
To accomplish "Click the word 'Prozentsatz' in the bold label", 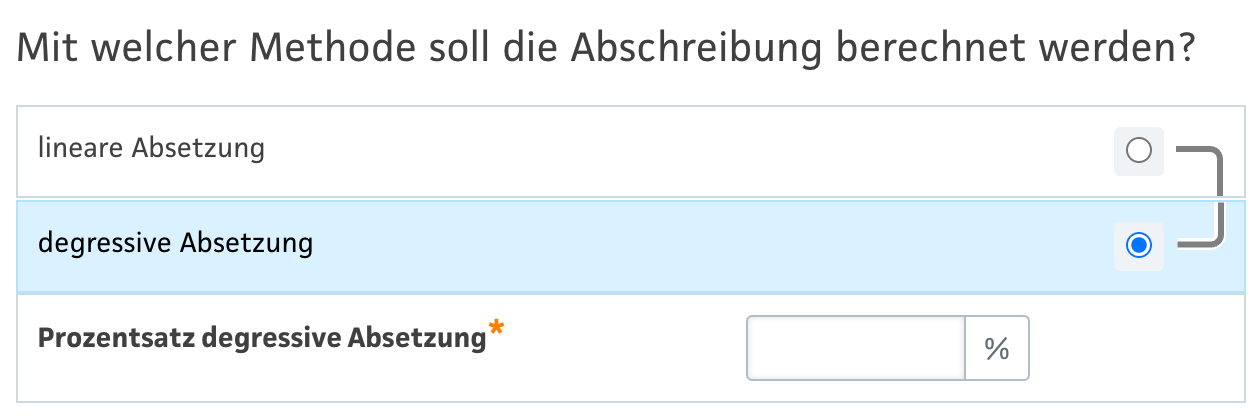I will [116, 339].
